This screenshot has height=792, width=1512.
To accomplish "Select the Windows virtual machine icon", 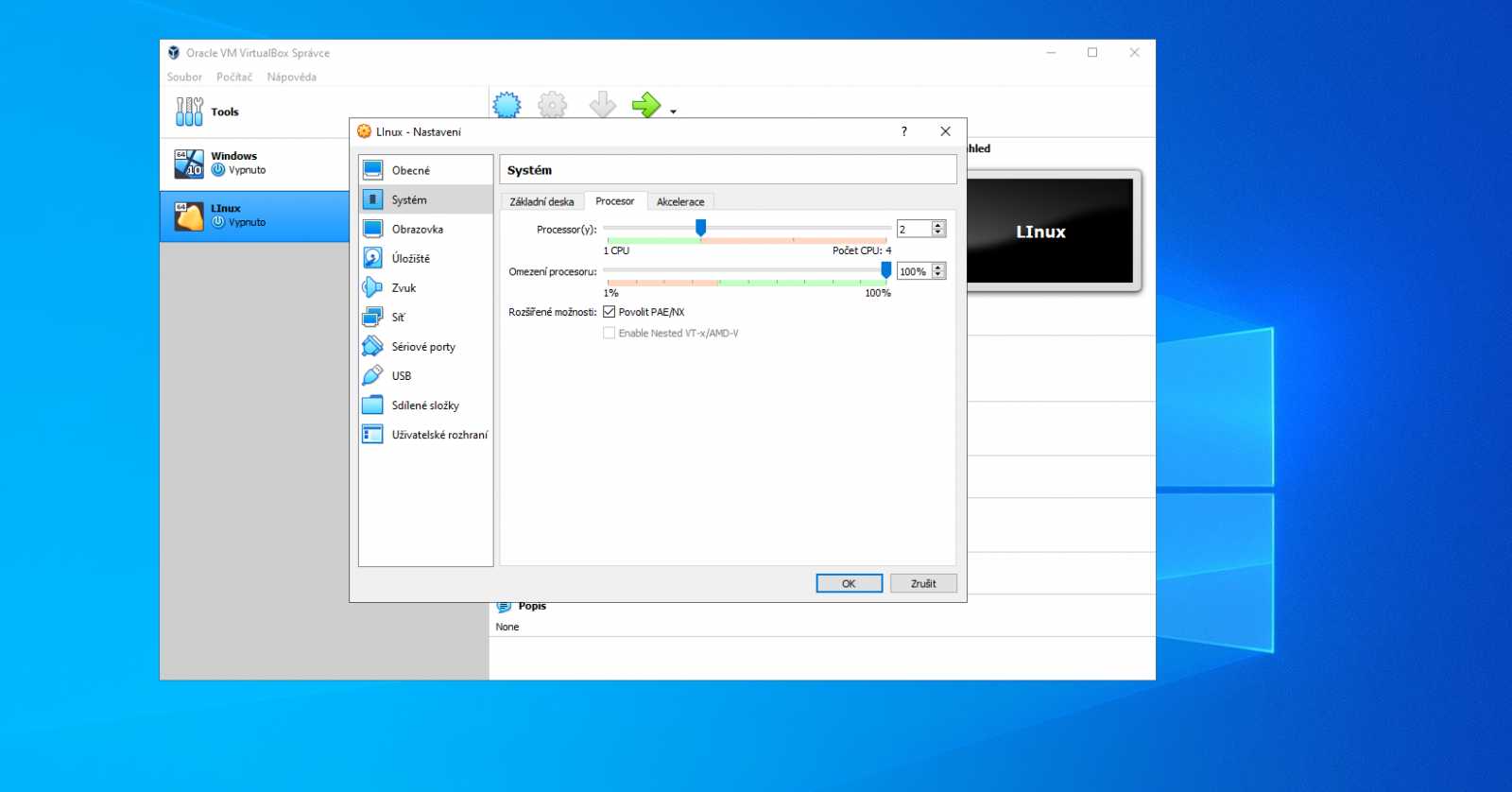I will (189, 164).
